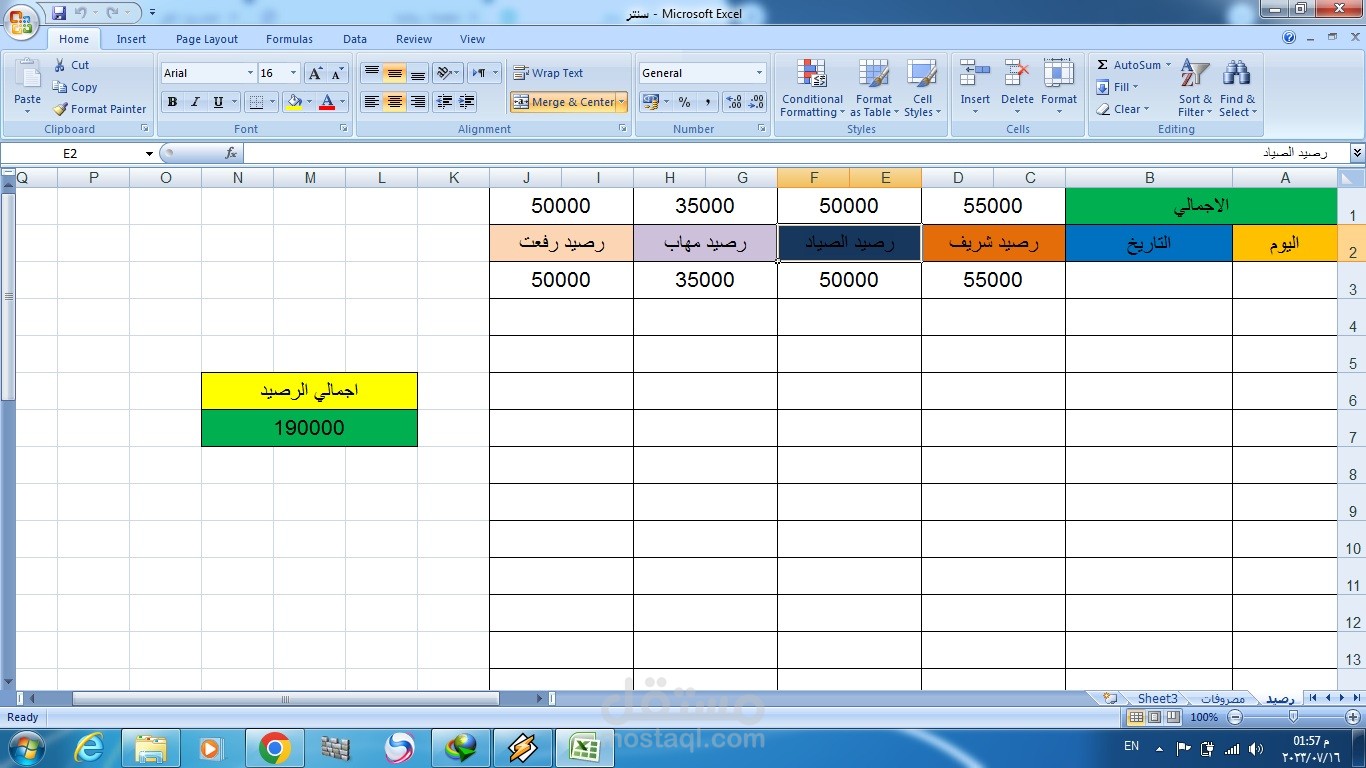The height and width of the screenshot is (768, 1366).
Task: Toggle Center text alignment
Action: [x=395, y=102]
